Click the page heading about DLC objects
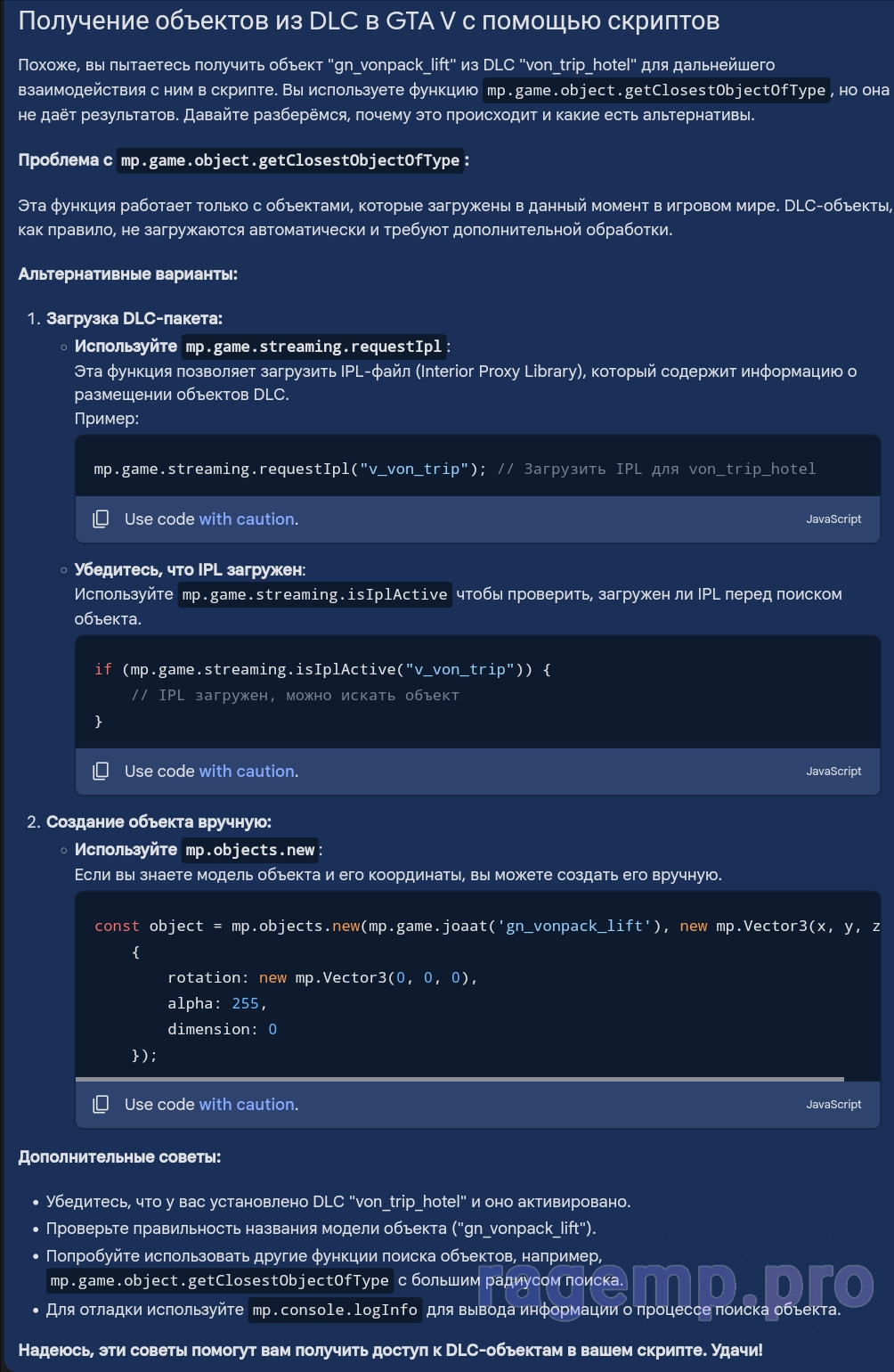The image size is (894, 1372). [x=369, y=20]
